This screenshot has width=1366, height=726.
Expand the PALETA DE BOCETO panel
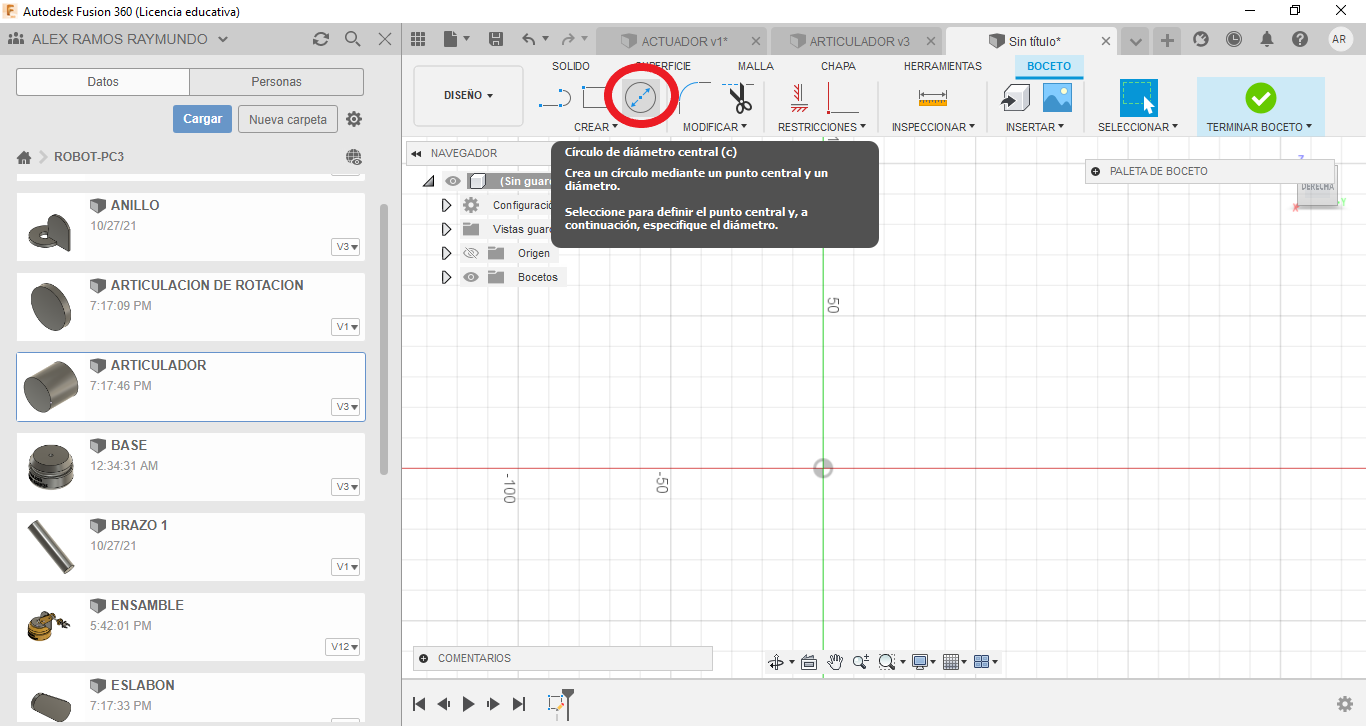(x=1096, y=171)
